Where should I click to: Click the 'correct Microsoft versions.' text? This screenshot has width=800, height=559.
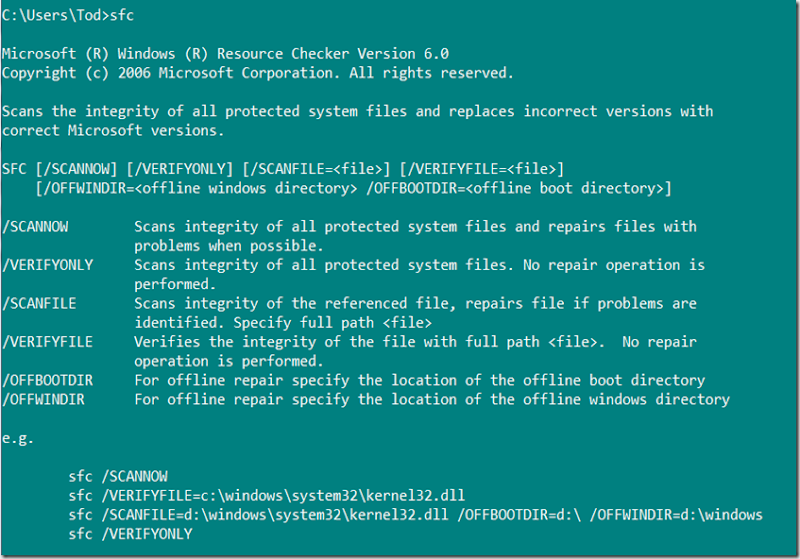[x=113, y=131]
